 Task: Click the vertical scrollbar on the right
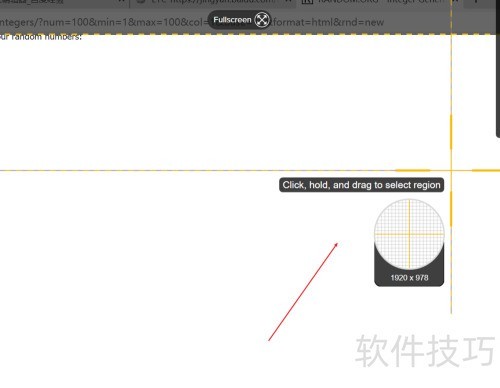pos(498,68)
